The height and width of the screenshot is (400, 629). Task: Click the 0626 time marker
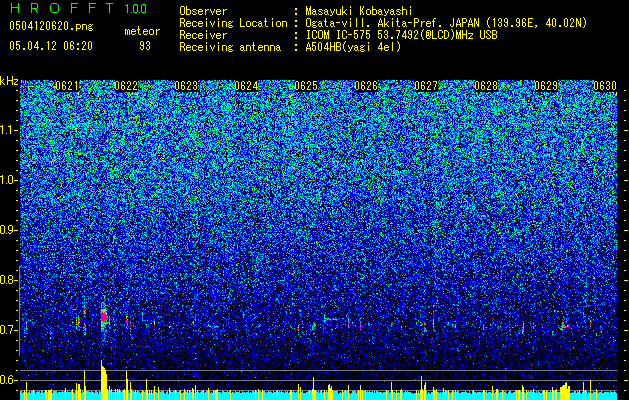366,86
